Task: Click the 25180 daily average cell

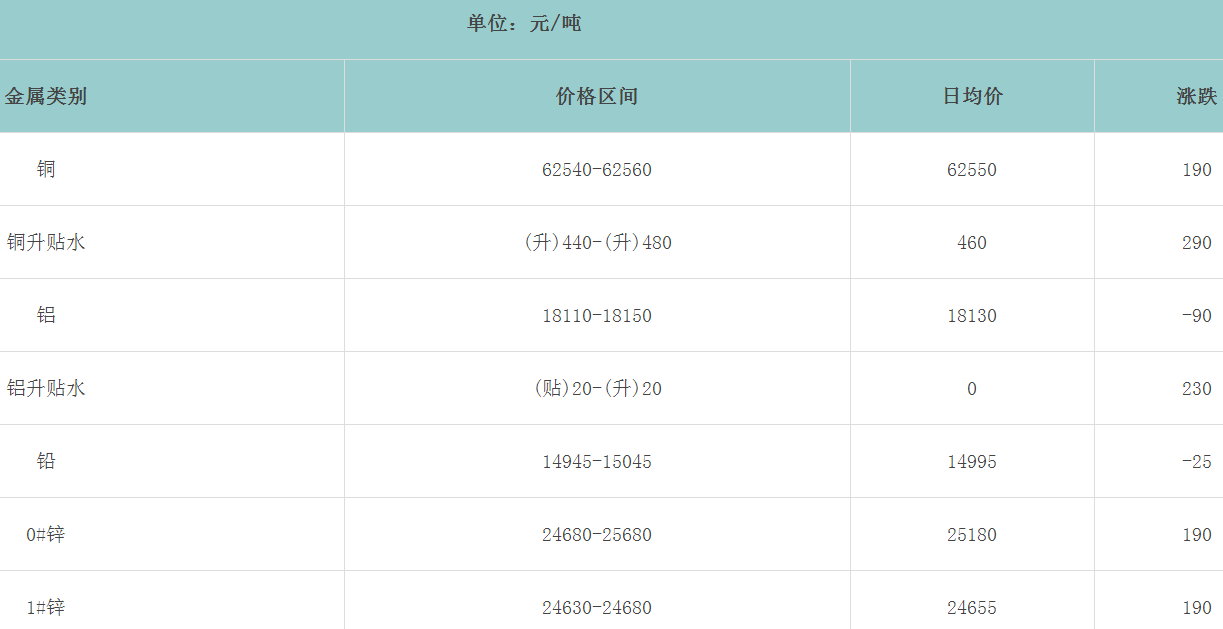Action: pos(972,535)
